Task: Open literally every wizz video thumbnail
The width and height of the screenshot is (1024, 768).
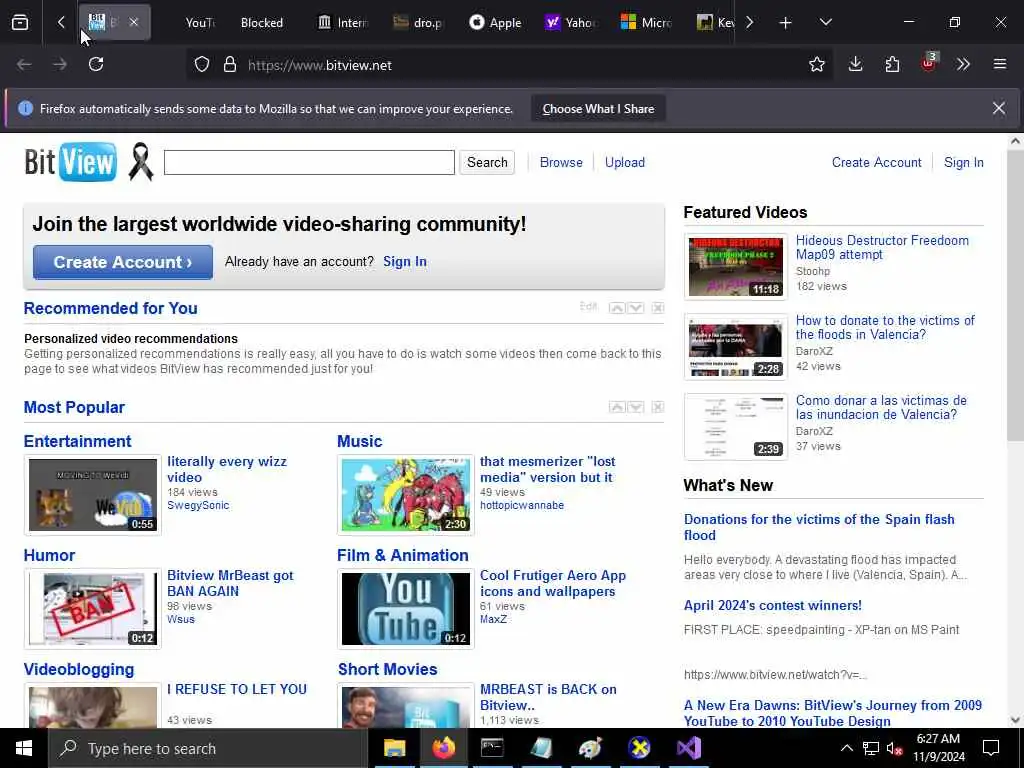Action: coord(93,495)
